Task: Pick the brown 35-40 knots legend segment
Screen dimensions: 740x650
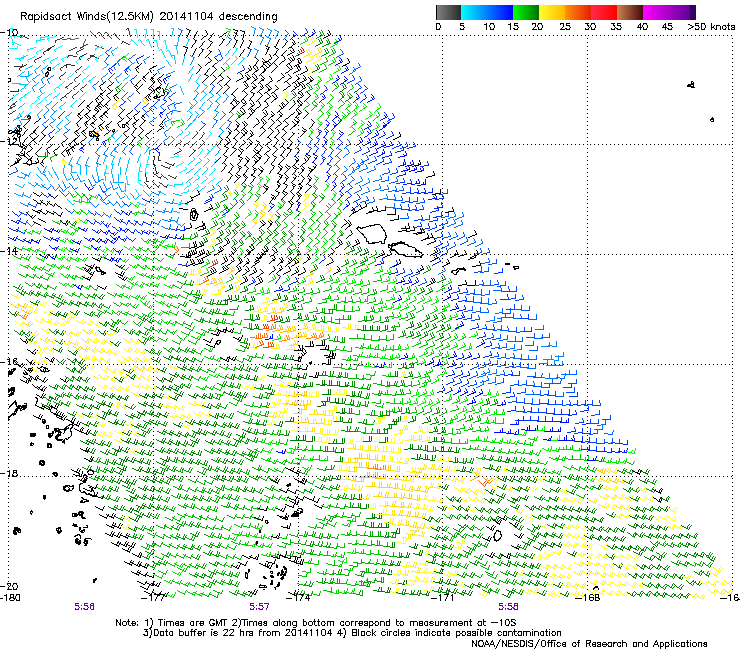Action: 630,12
